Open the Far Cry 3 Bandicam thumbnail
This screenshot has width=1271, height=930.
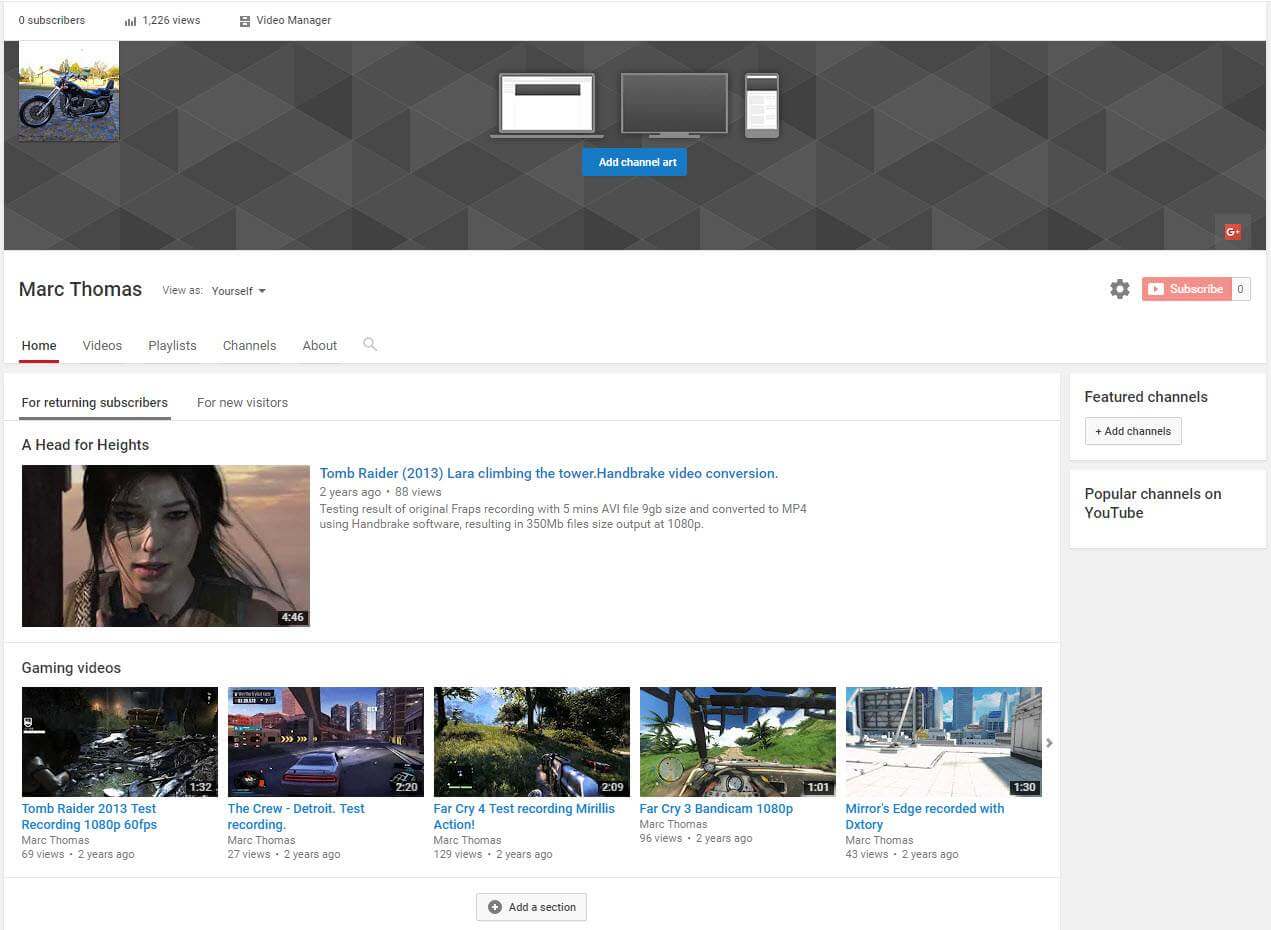tap(738, 742)
